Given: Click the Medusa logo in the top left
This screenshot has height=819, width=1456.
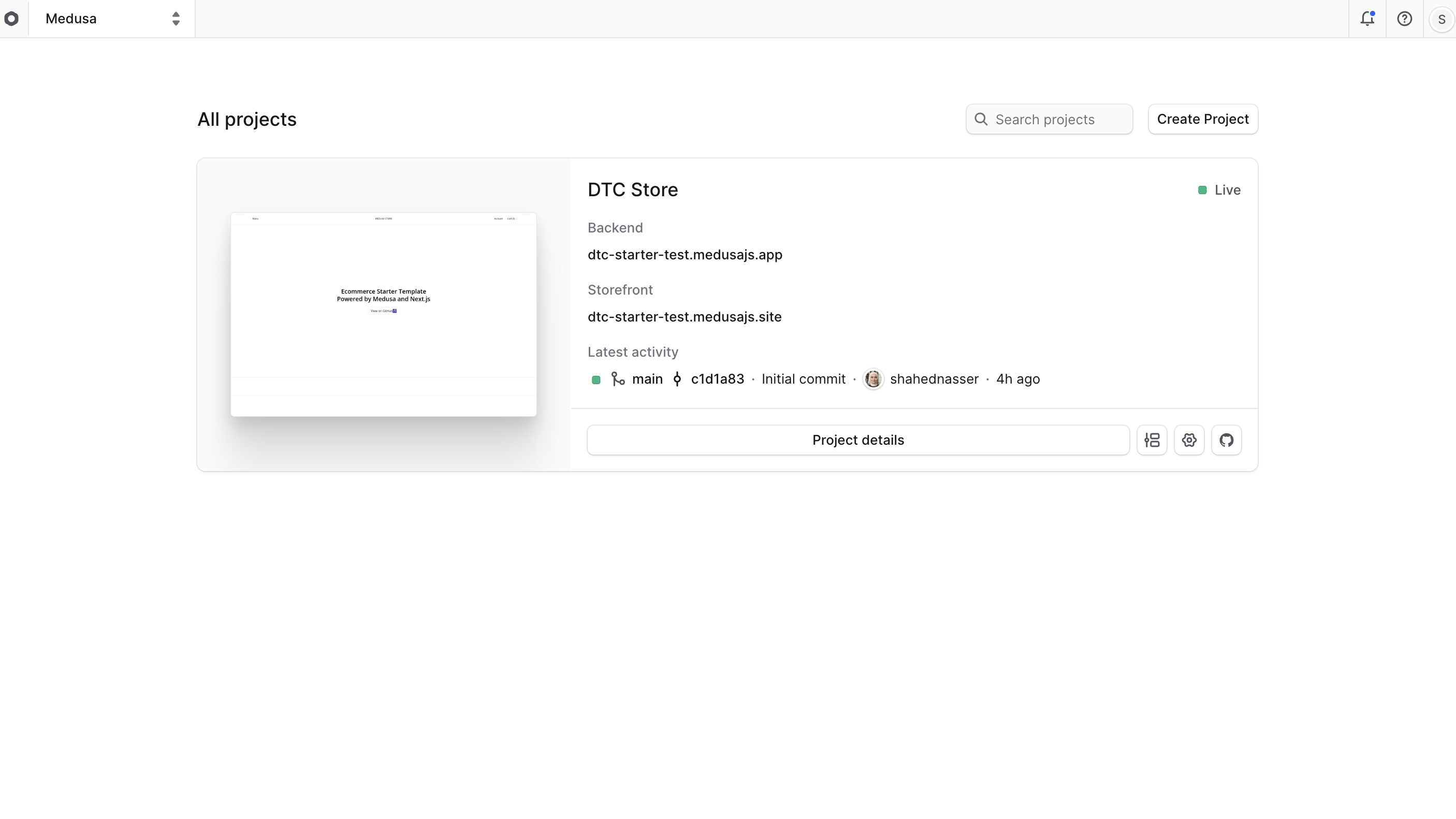Looking at the screenshot, I should [x=12, y=19].
